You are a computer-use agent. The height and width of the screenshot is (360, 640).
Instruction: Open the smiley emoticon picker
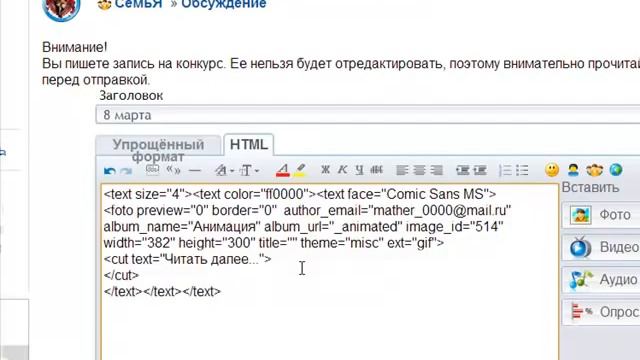tap(552, 169)
